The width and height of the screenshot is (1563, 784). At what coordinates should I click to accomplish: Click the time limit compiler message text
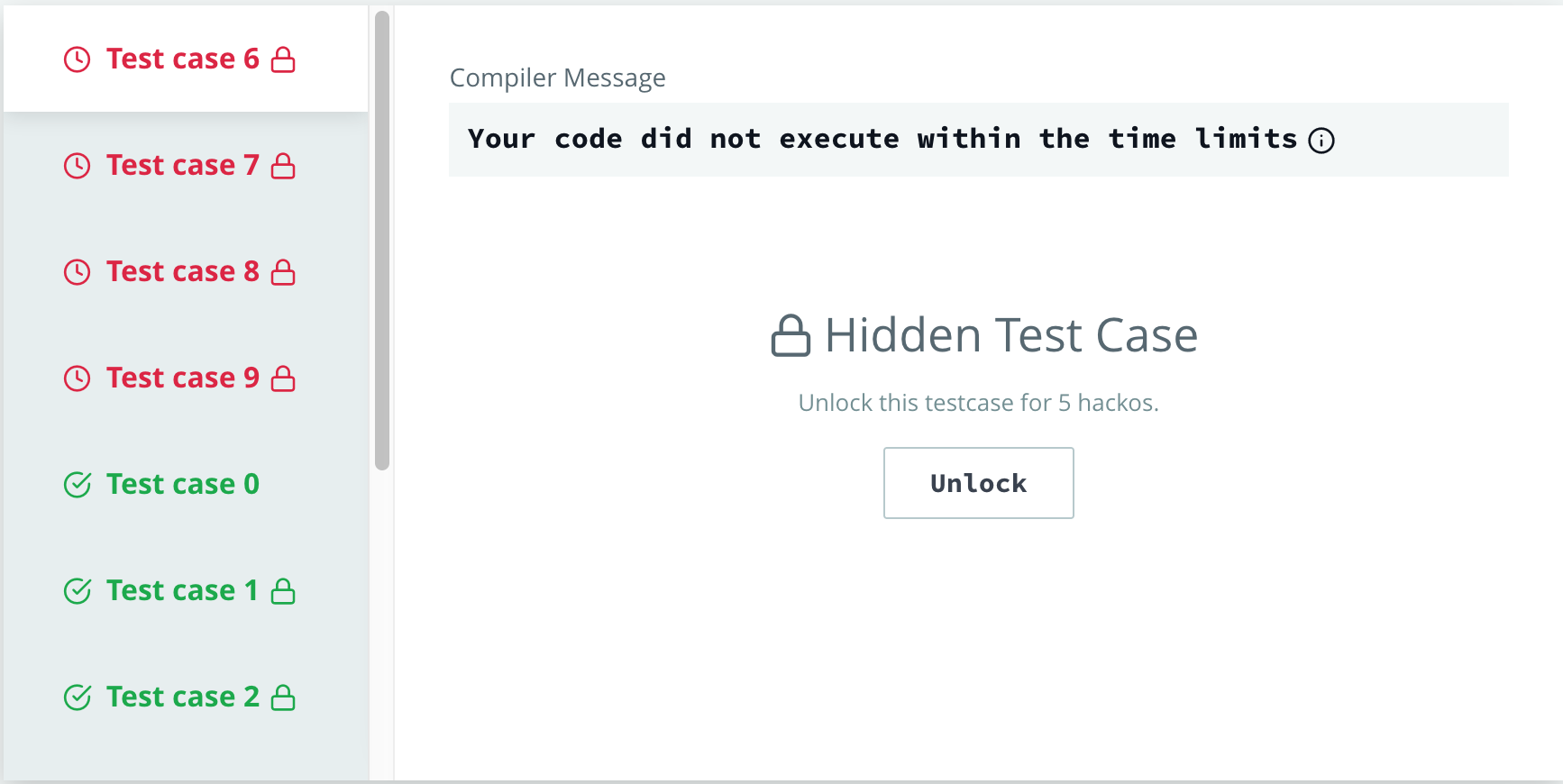882,140
